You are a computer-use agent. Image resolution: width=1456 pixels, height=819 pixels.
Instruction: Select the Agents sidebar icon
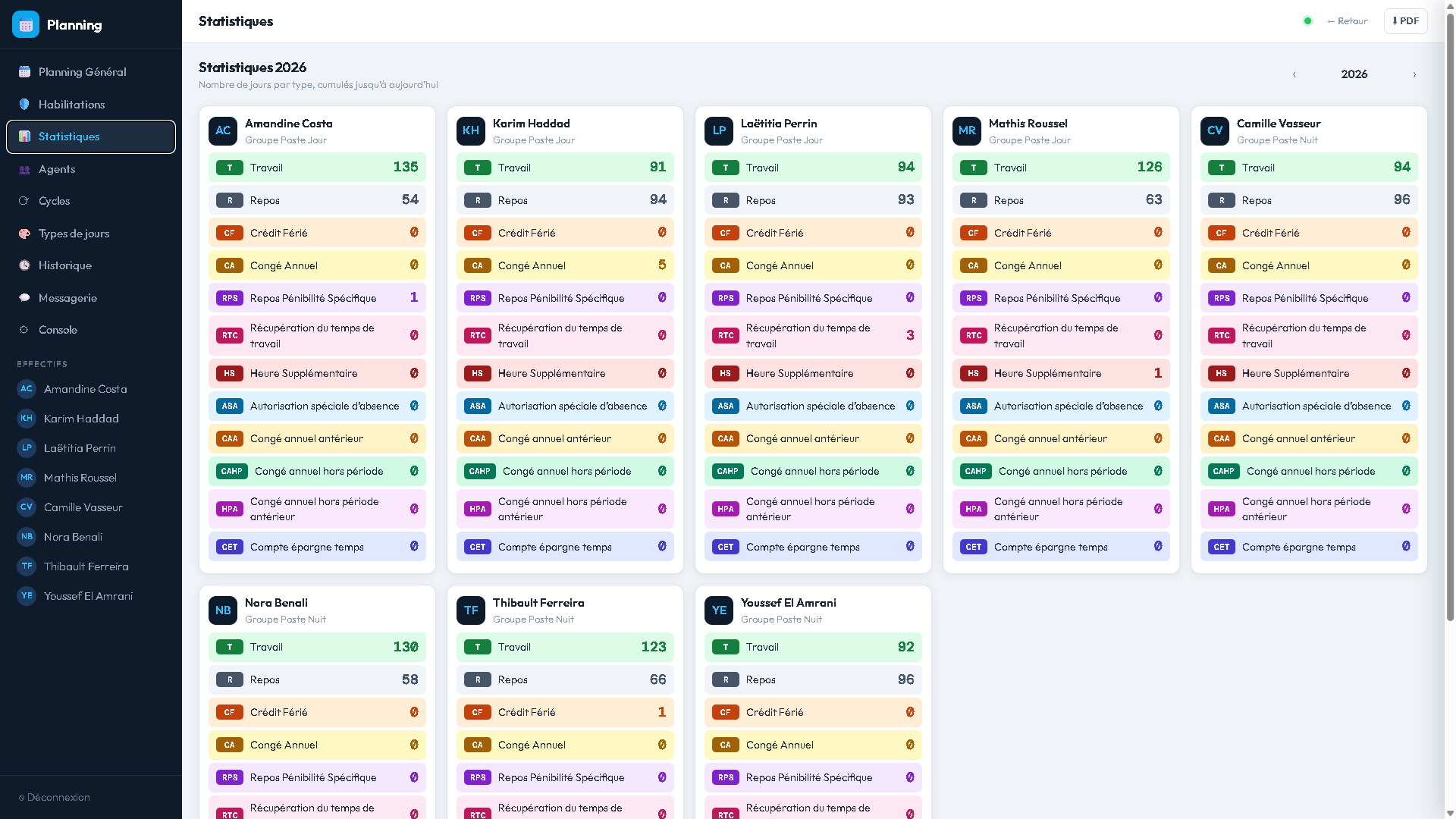click(x=24, y=169)
